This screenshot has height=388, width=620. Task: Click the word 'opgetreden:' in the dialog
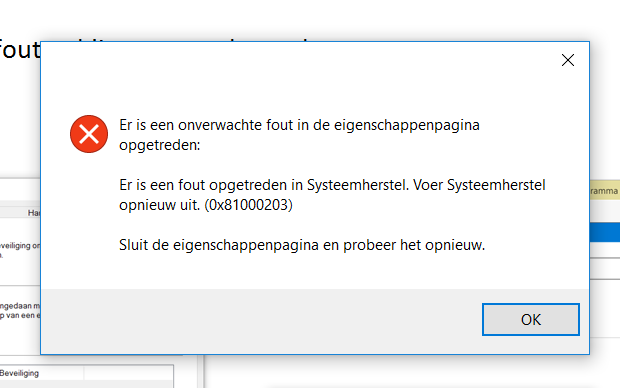click(160, 145)
